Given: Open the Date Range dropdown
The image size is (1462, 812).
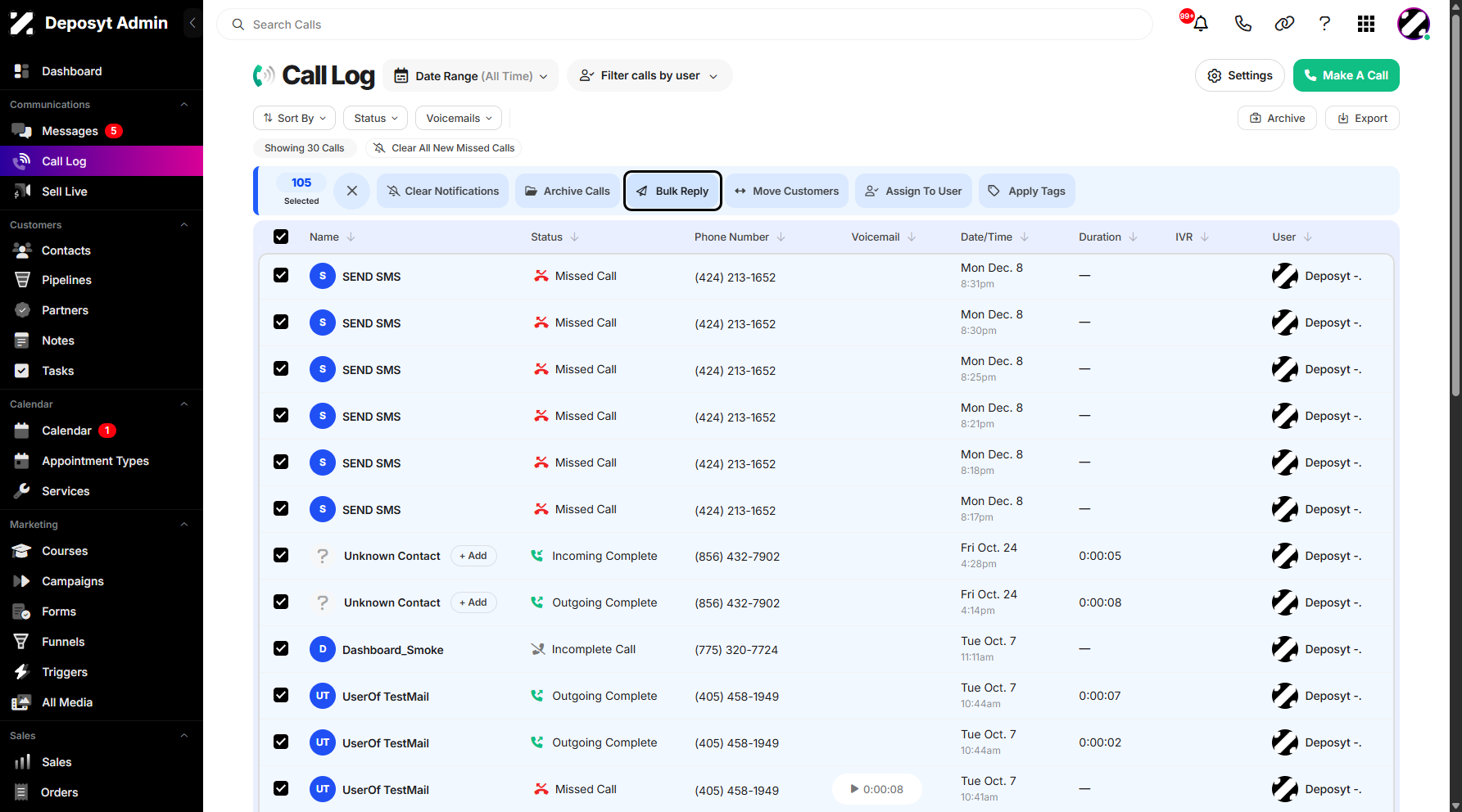Looking at the screenshot, I should (471, 76).
